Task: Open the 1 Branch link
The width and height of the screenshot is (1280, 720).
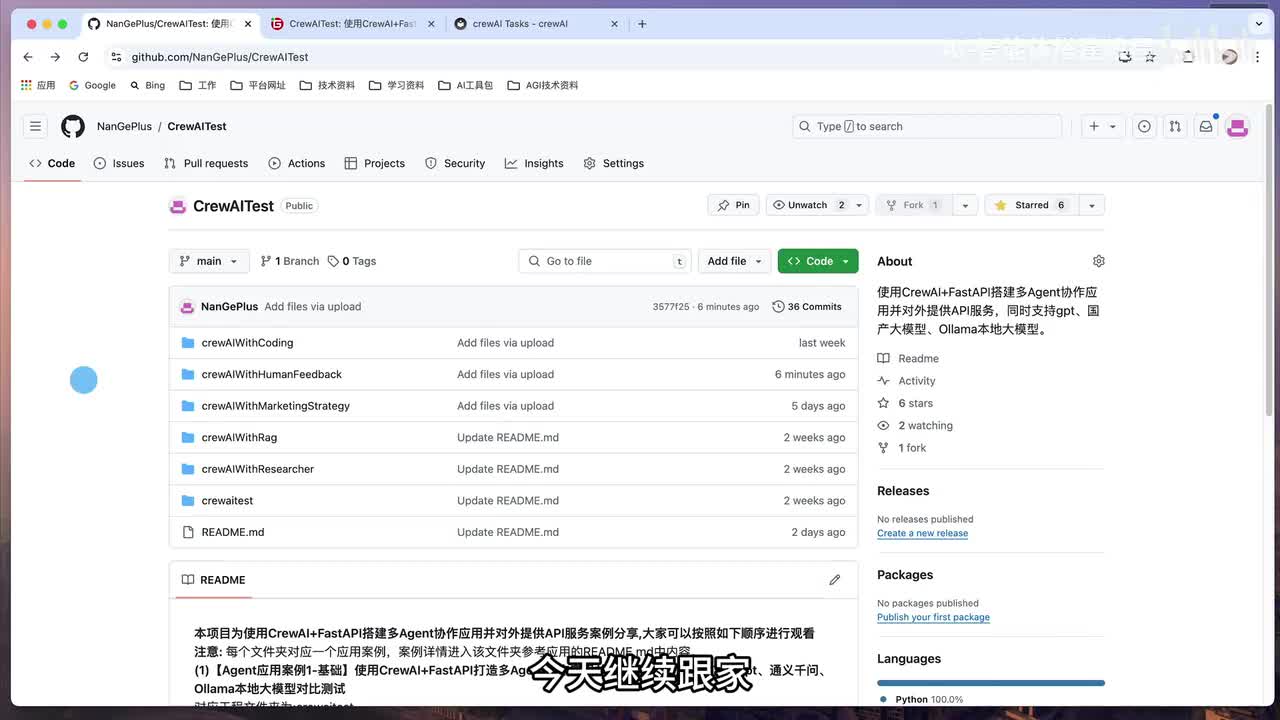Action: pos(290,261)
